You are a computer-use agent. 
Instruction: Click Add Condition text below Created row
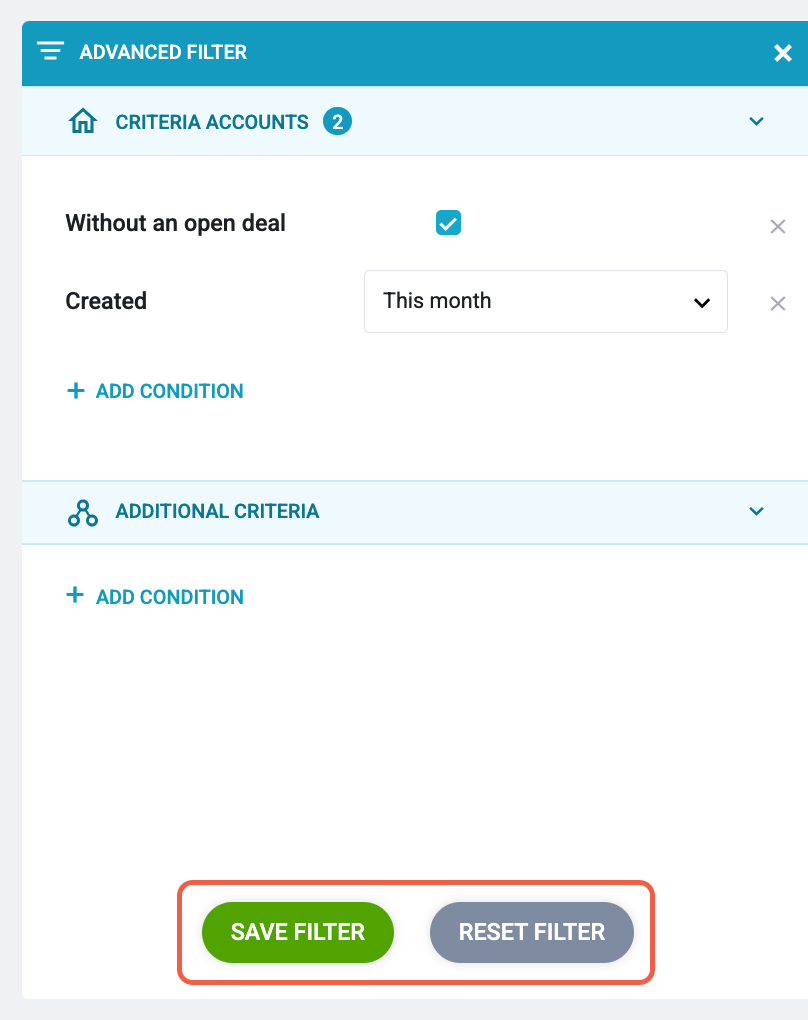[x=170, y=391]
